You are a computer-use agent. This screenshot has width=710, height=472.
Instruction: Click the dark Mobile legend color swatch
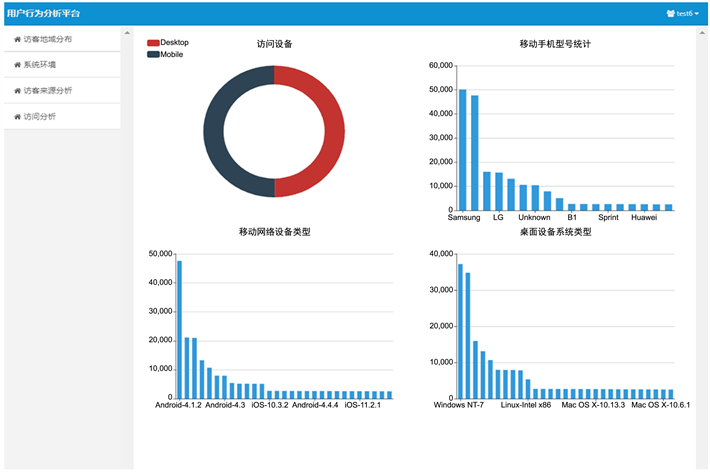click(x=153, y=54)
